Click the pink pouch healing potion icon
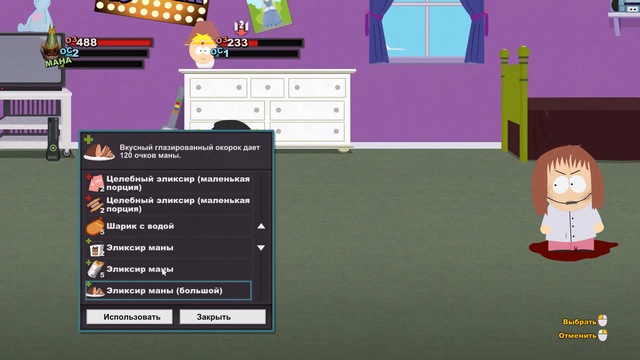The height and width of the screenshot is (360, 640). tap(96, 183)
